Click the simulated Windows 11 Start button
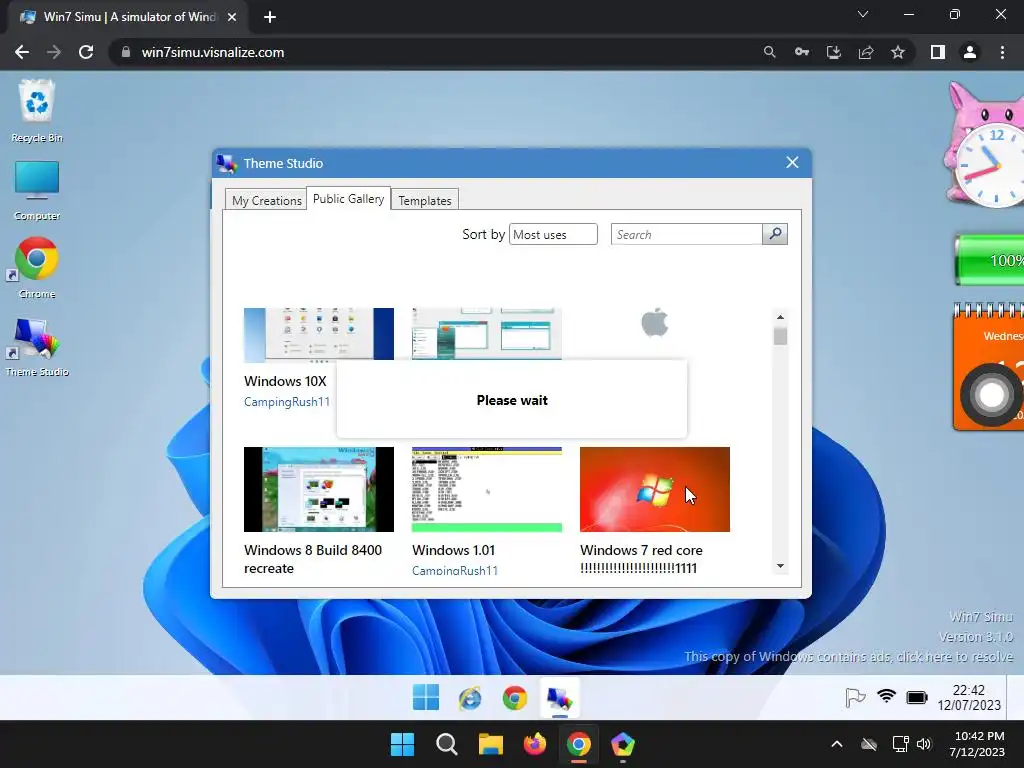Image resolution: width=1024 pixels, height=768 pixels. [426, 697]
